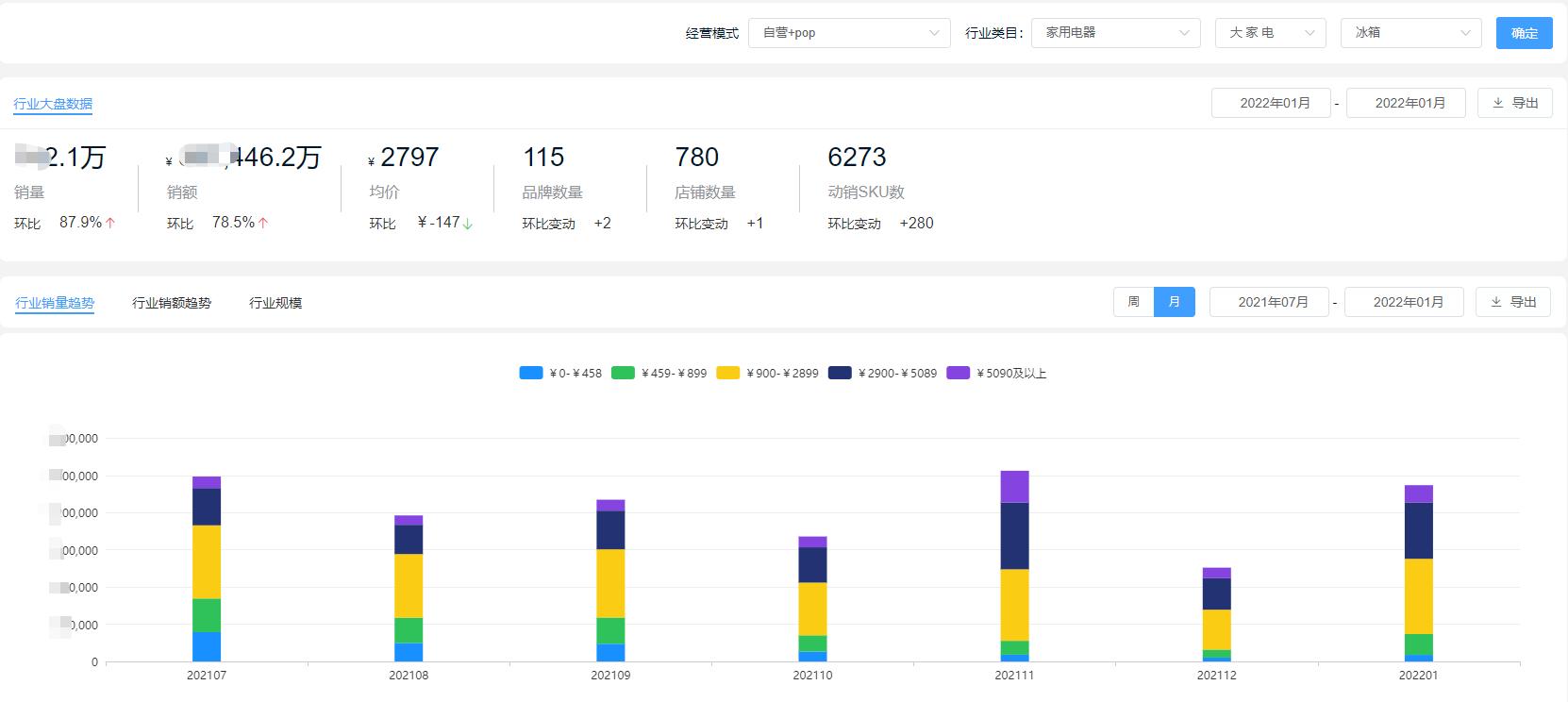1568x702 pixels.
Task: Switch to the 行业销量趋势 tab
Action: tap(55, 303)
